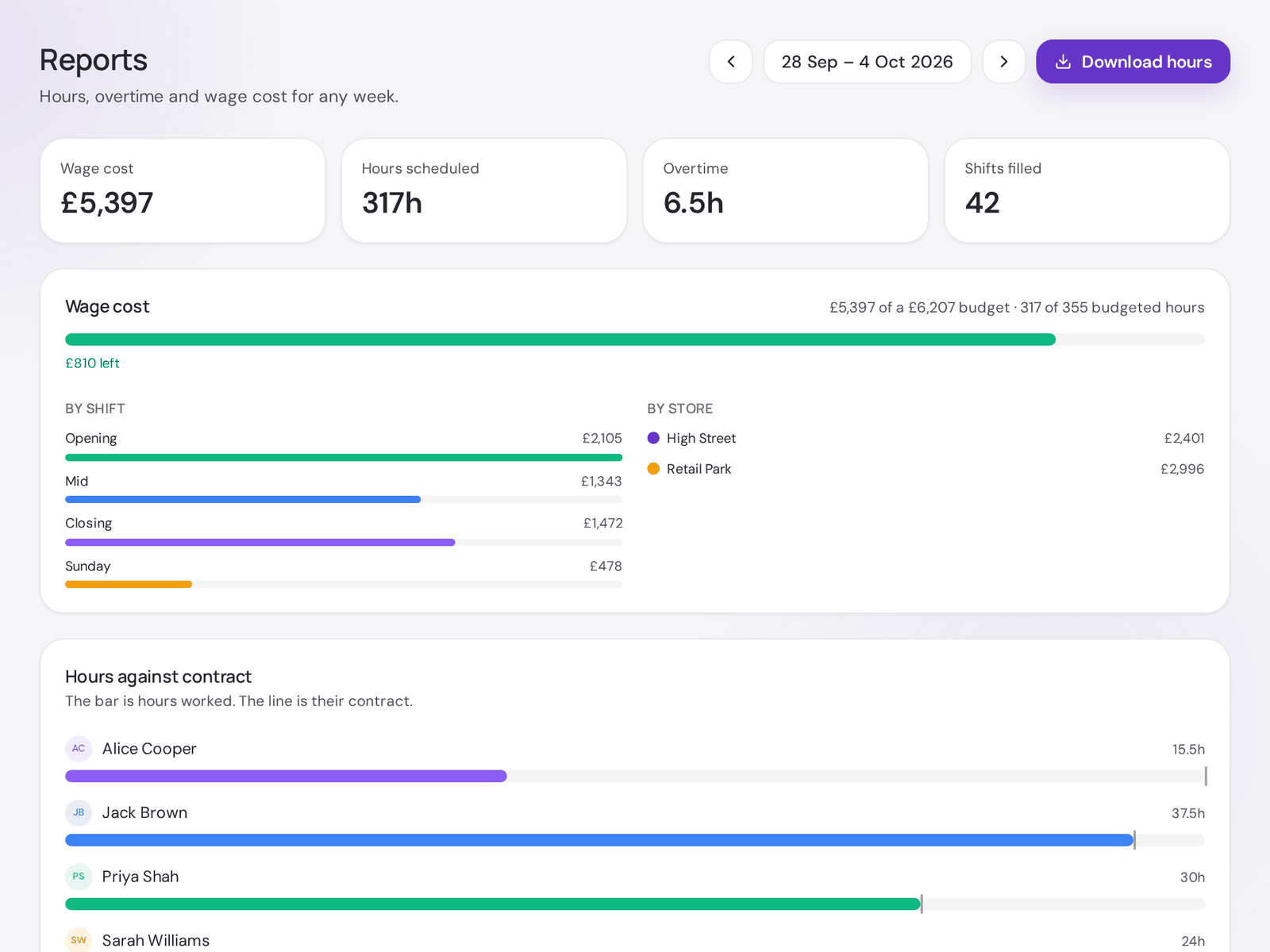
Task: Click the Wage cost section heading
Action: [x=107, y=307]
